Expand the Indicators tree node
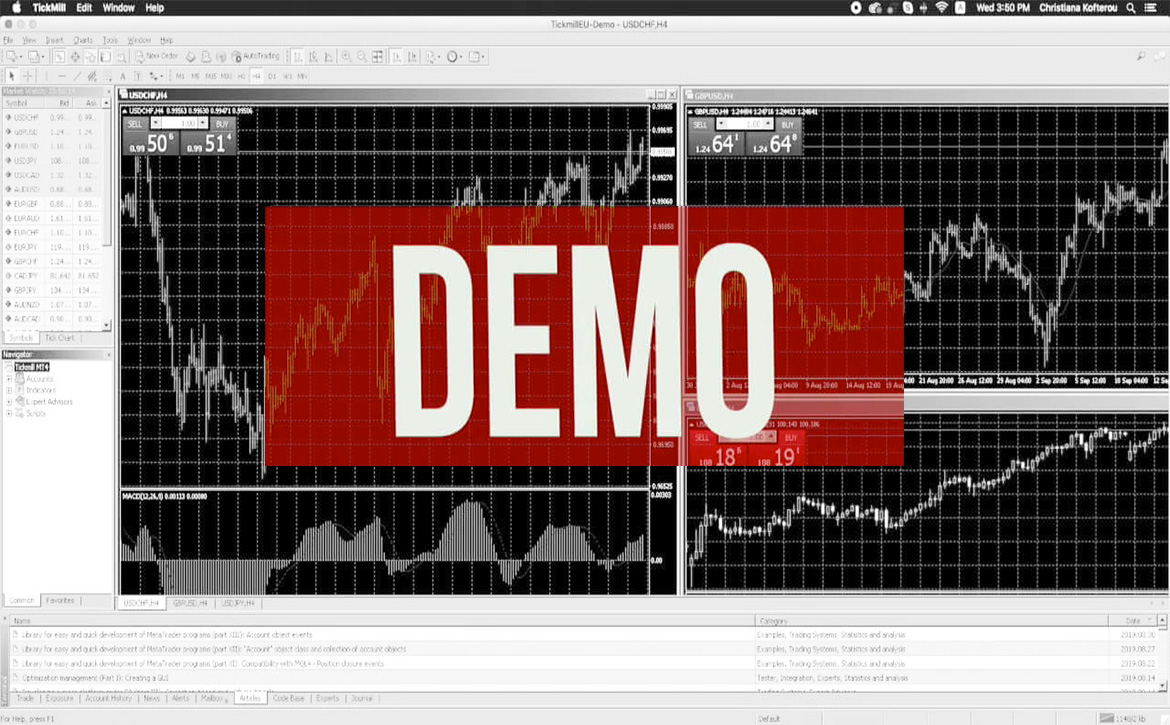The width and height of the screenshot is (1170, 725). click(x=9, y=391)
